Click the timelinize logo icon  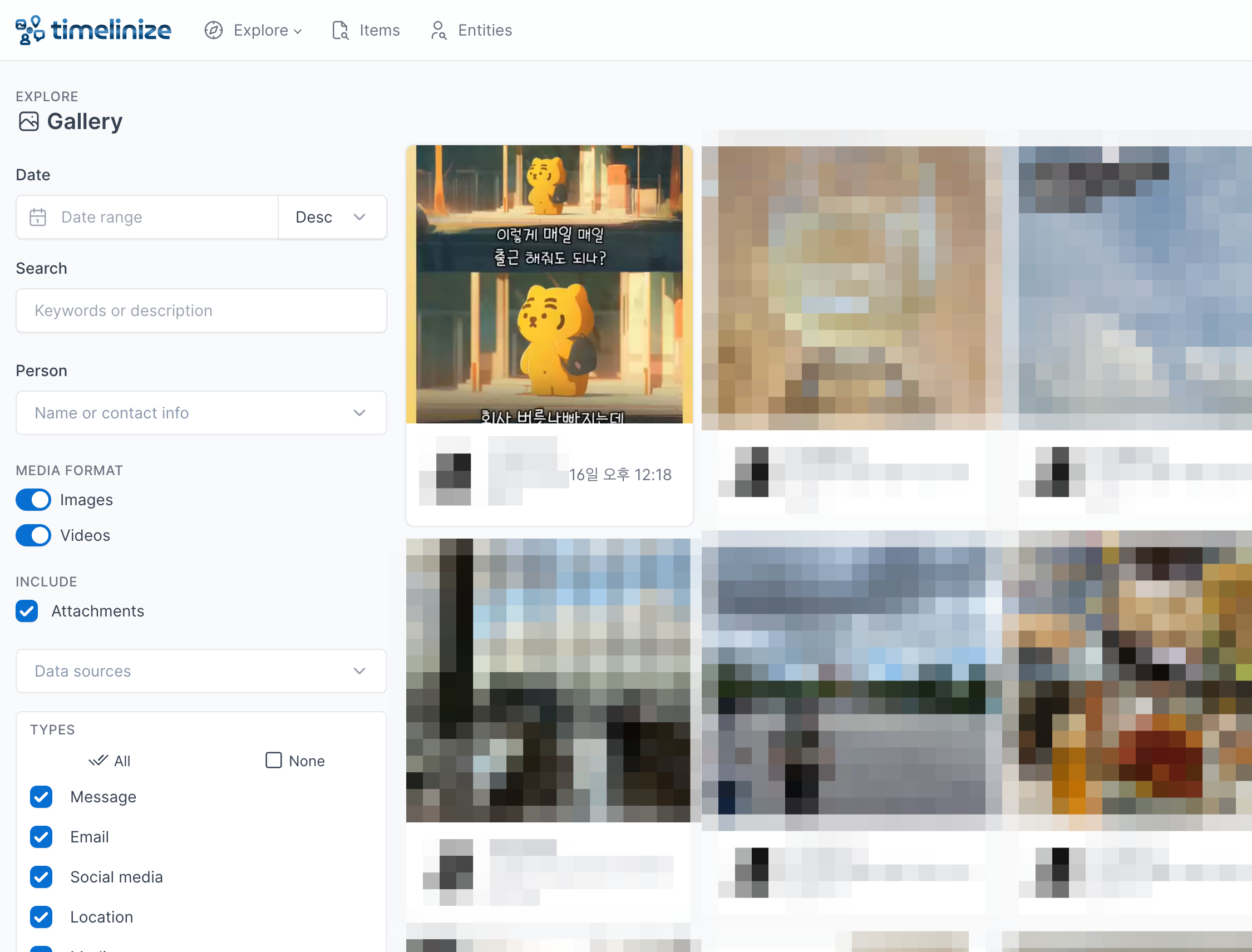pos(29,30)
